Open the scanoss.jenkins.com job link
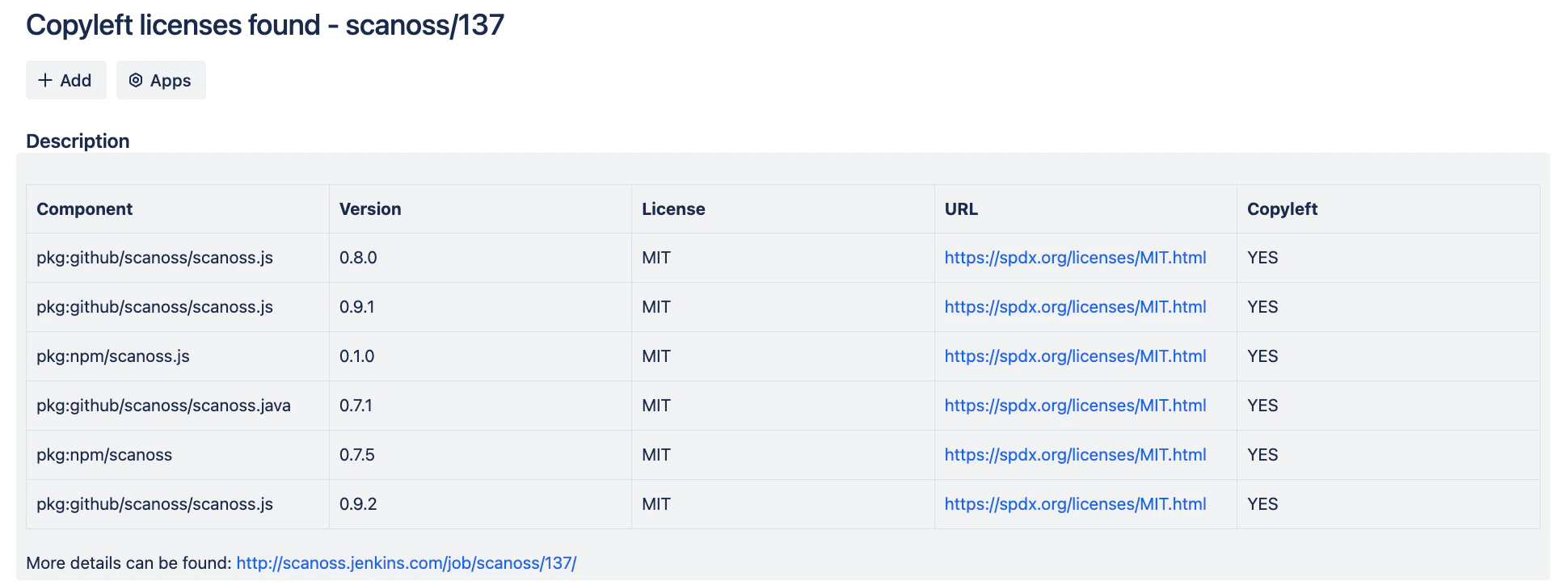 407,563
